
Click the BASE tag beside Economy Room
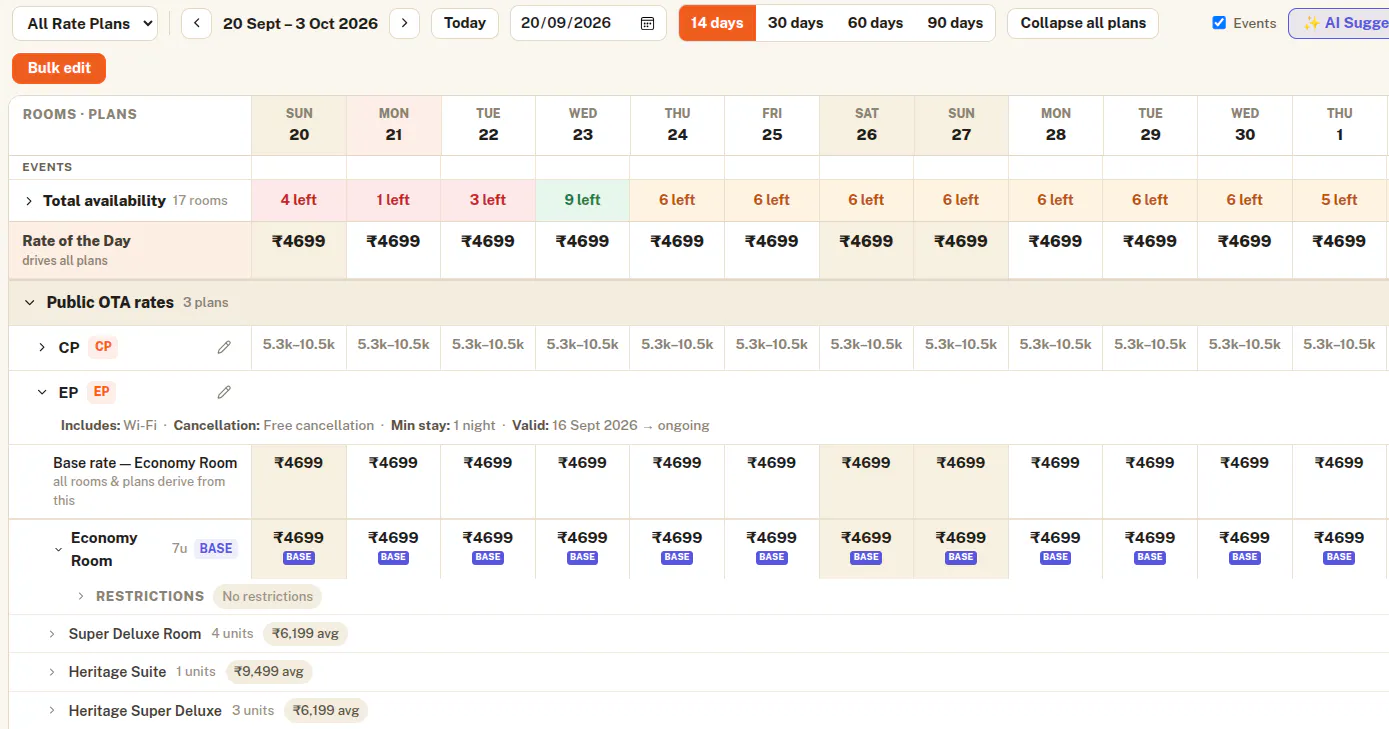click(x=216, y=549)
